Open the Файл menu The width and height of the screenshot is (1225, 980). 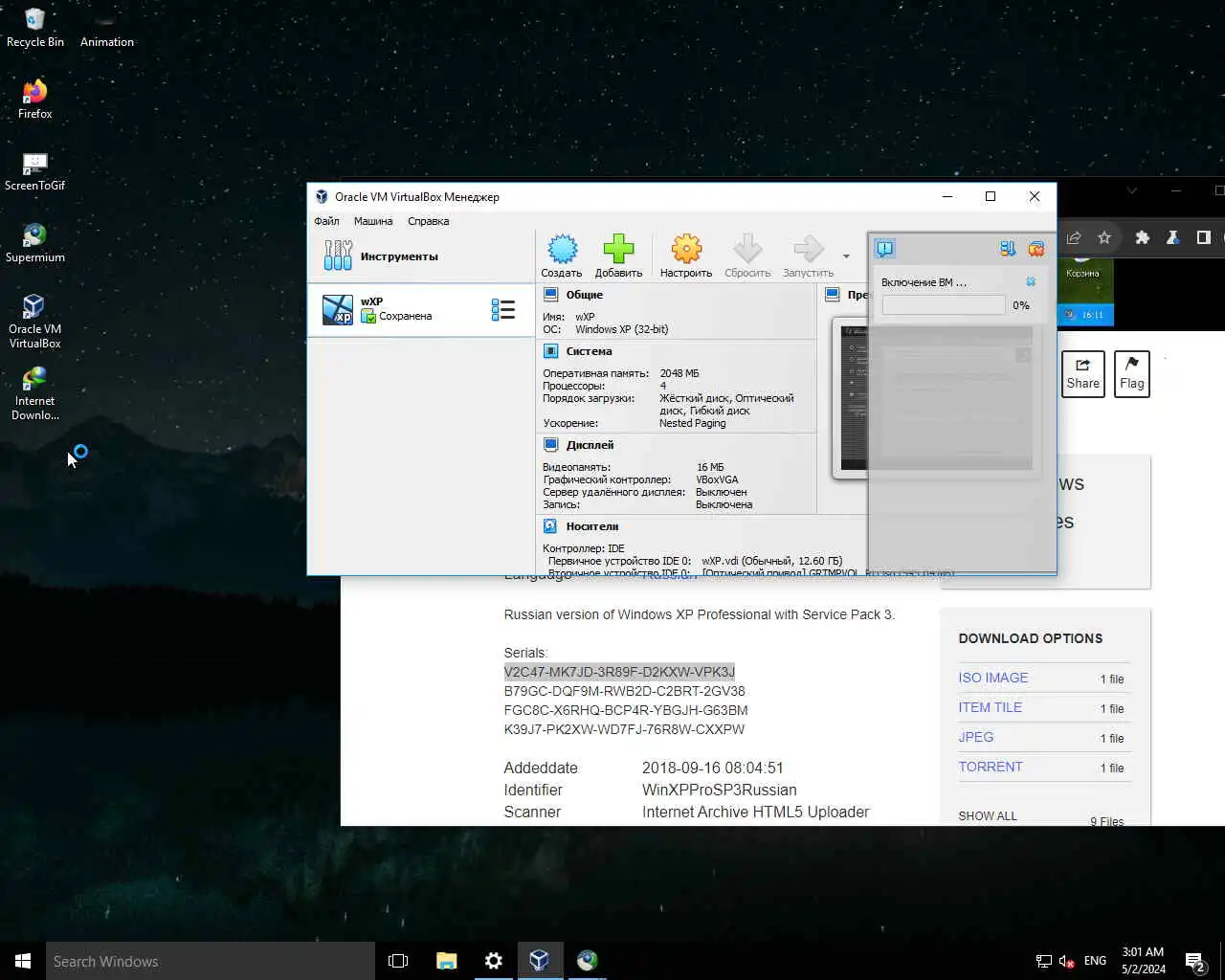326,221
